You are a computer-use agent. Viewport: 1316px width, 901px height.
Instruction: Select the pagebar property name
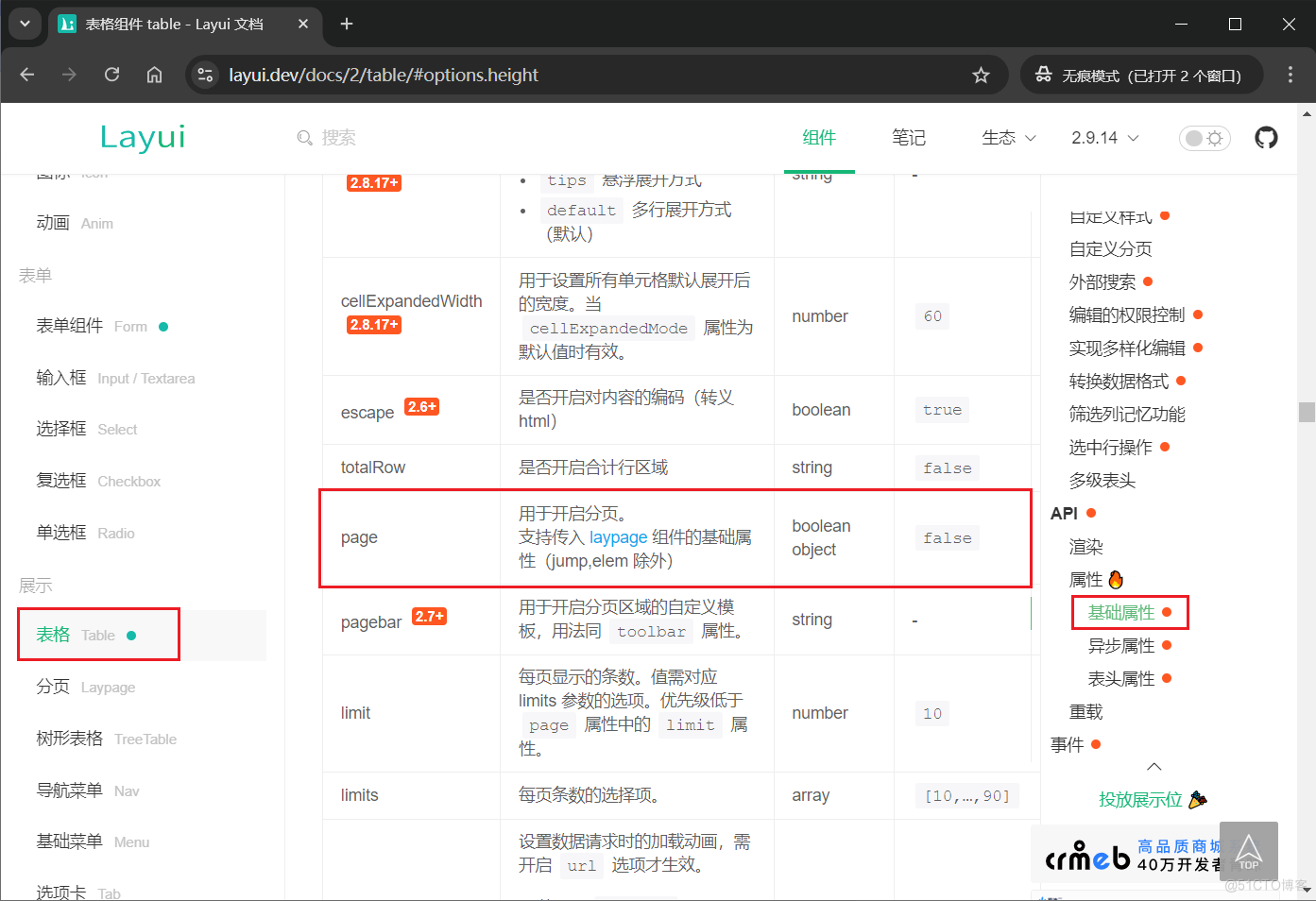tap(371, 622)
